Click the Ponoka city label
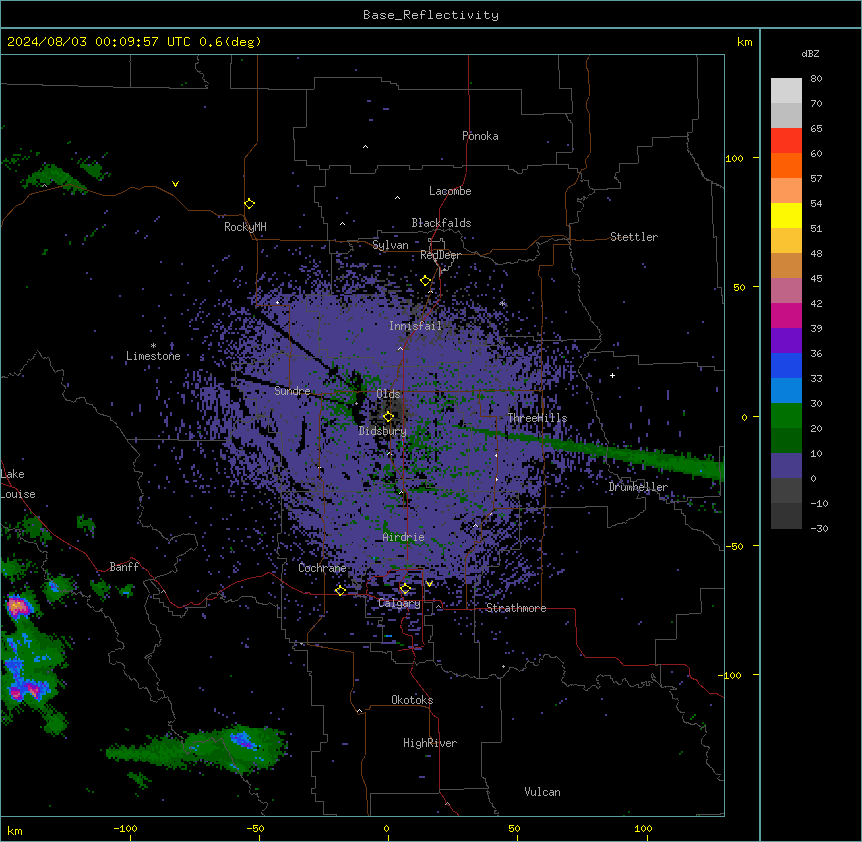Screen dimensions: 862x842 [480, 136]
